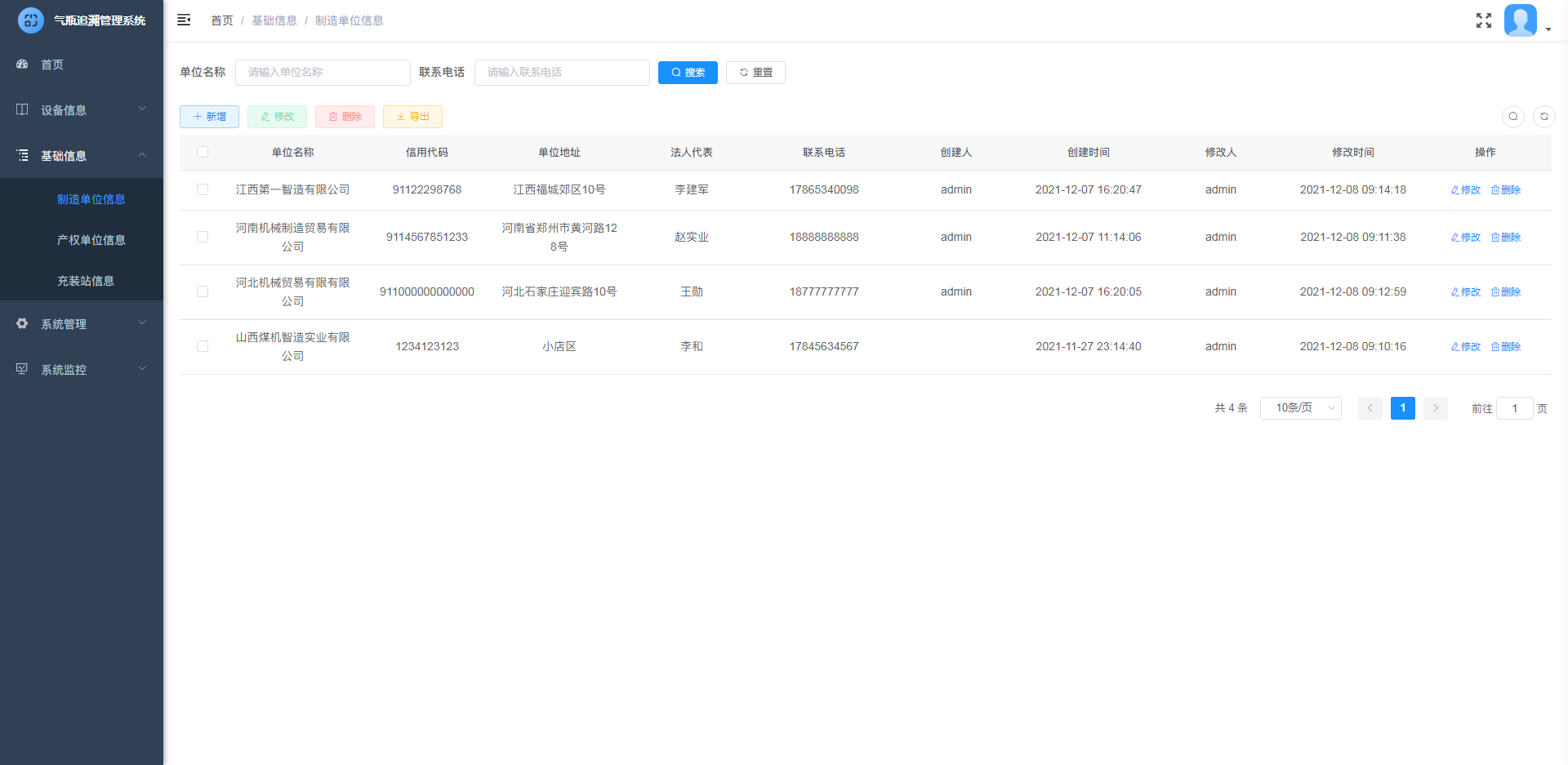Screen dimensions: 1568x765
Task: Click 首页 in breadcrumb
Action: (x=222, y=20)
